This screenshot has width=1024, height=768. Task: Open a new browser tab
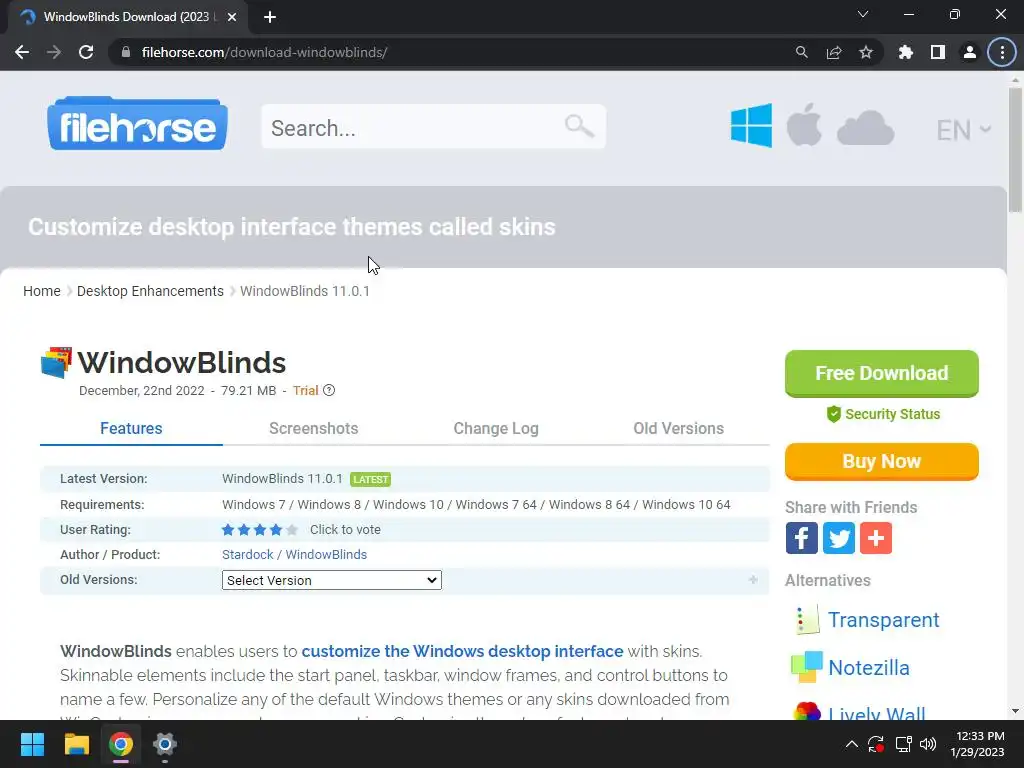click(x=270, y=17)
